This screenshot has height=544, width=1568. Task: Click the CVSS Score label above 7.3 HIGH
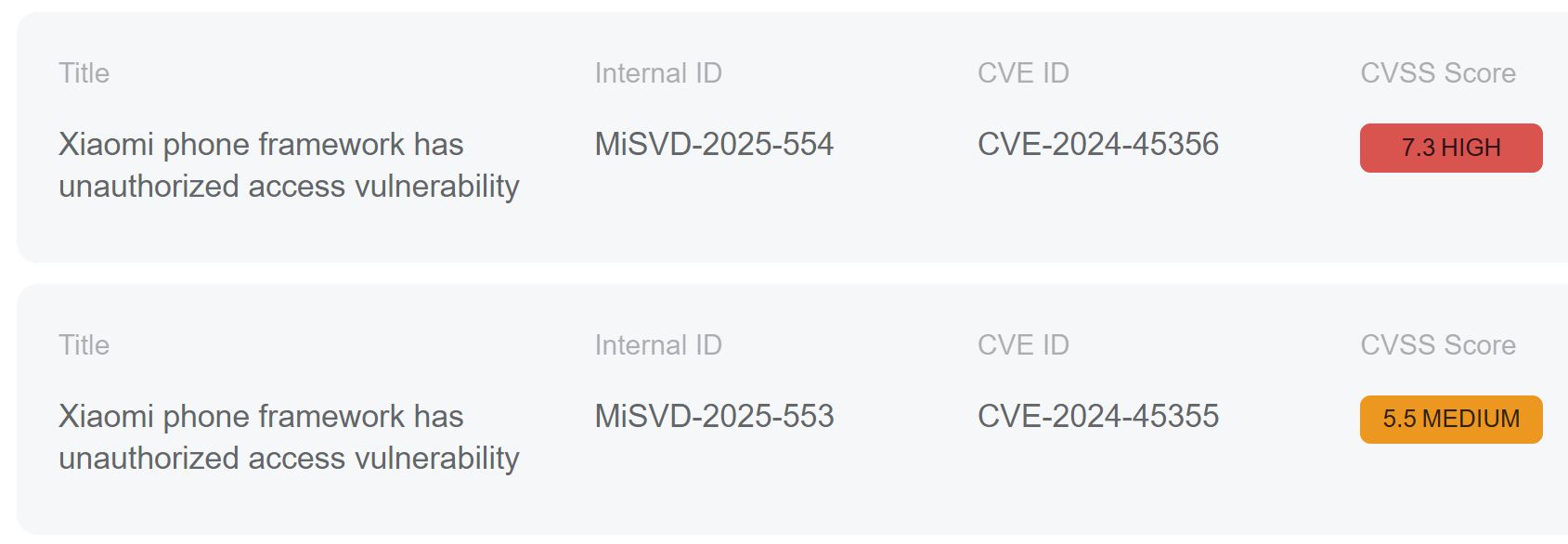click(1437, 73)
